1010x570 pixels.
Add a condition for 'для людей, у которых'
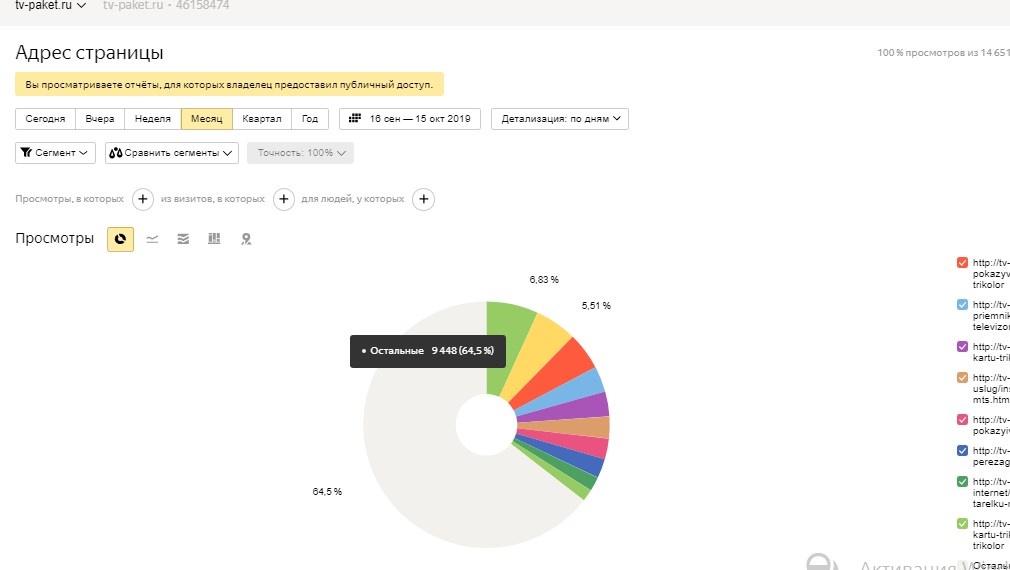click(x=424, y=199)
